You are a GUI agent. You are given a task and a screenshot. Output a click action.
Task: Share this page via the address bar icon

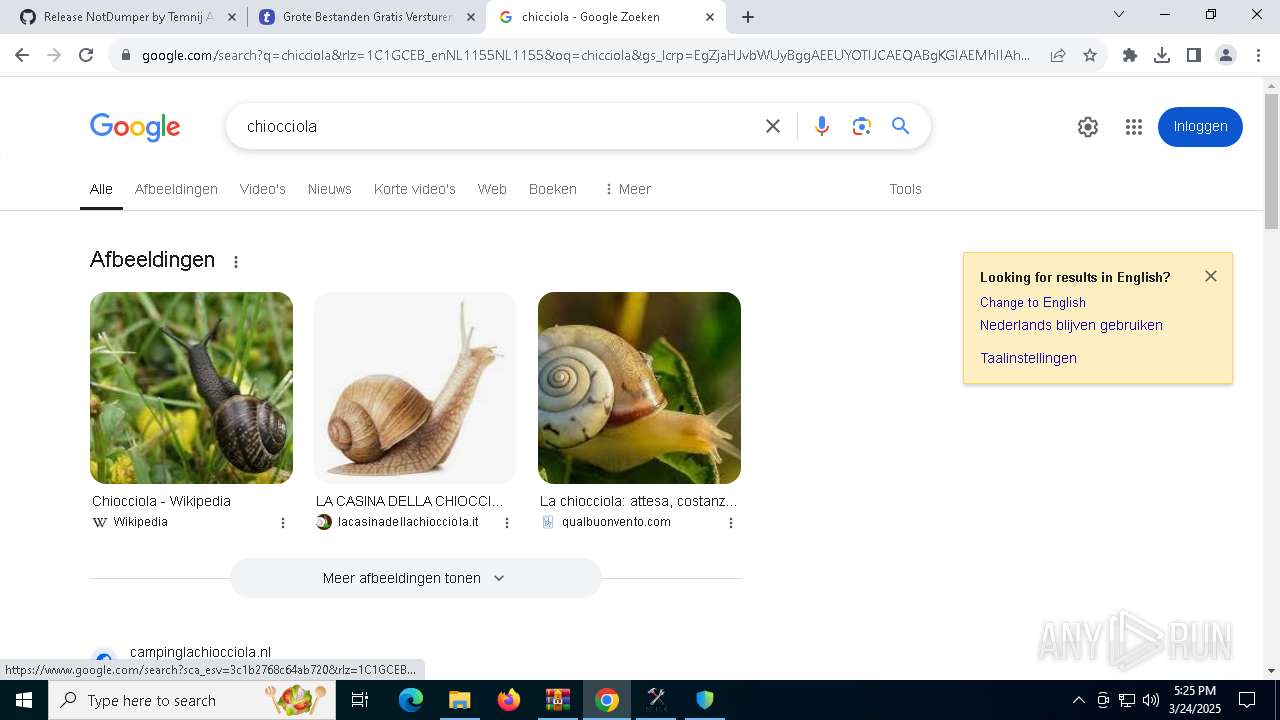[x=1058, y=55]
